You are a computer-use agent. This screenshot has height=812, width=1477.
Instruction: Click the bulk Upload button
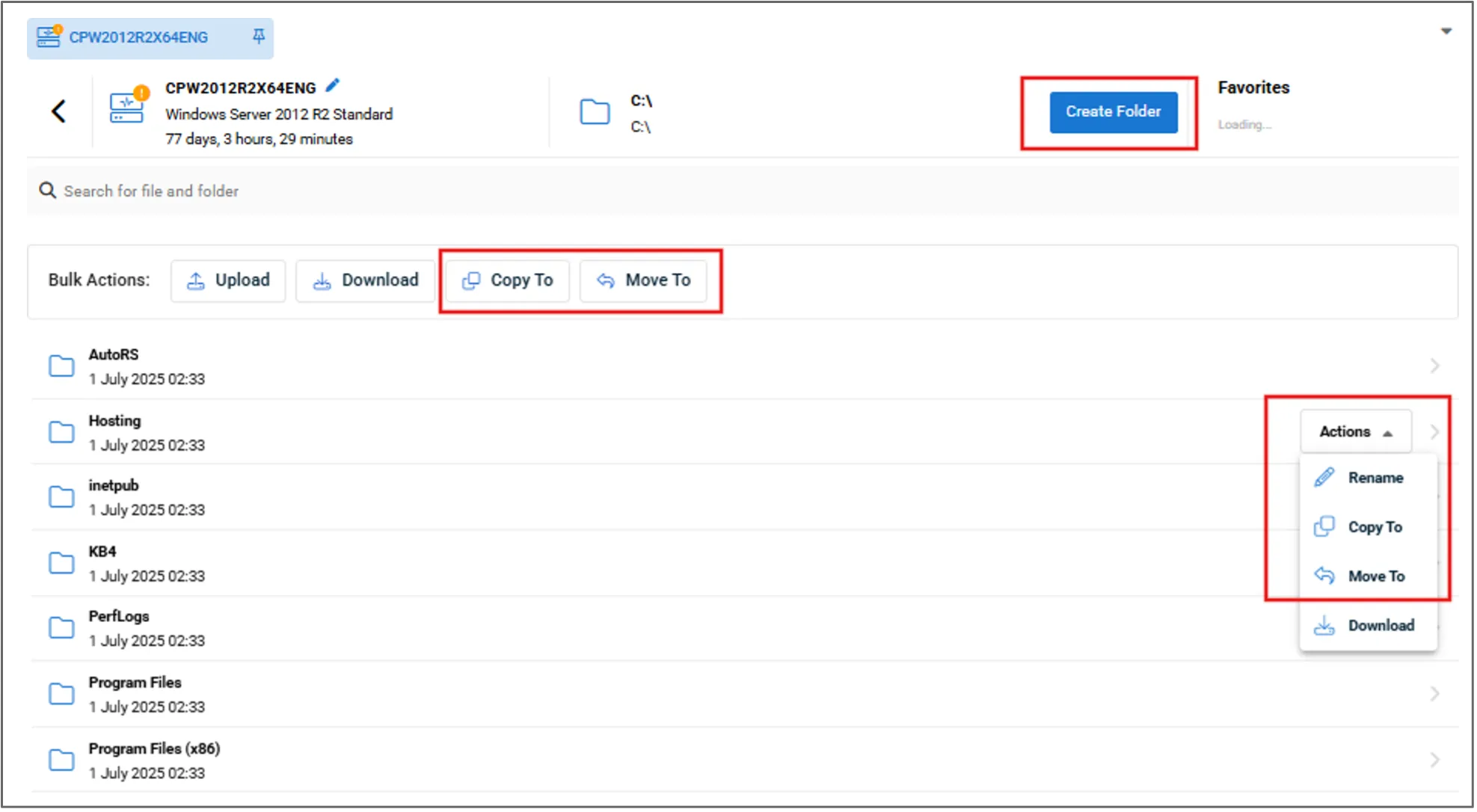point(228,280)
